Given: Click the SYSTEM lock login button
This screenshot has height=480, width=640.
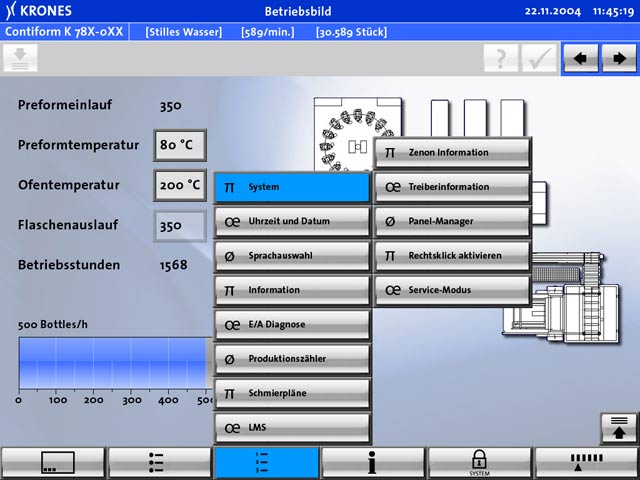Looking at the screenshot, I should [479, 462].
